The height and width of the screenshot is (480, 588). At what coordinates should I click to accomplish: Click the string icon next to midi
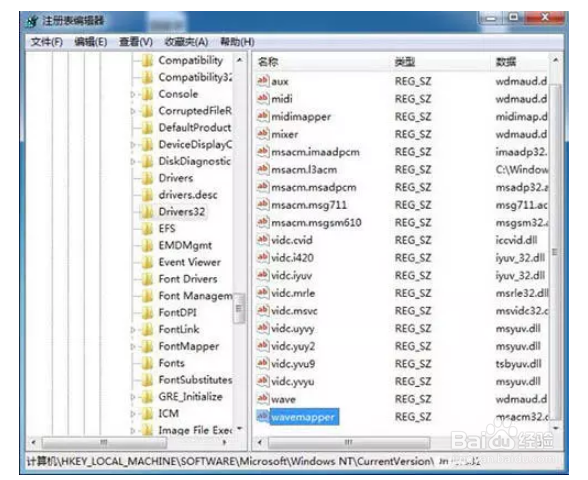coord(263,98)
